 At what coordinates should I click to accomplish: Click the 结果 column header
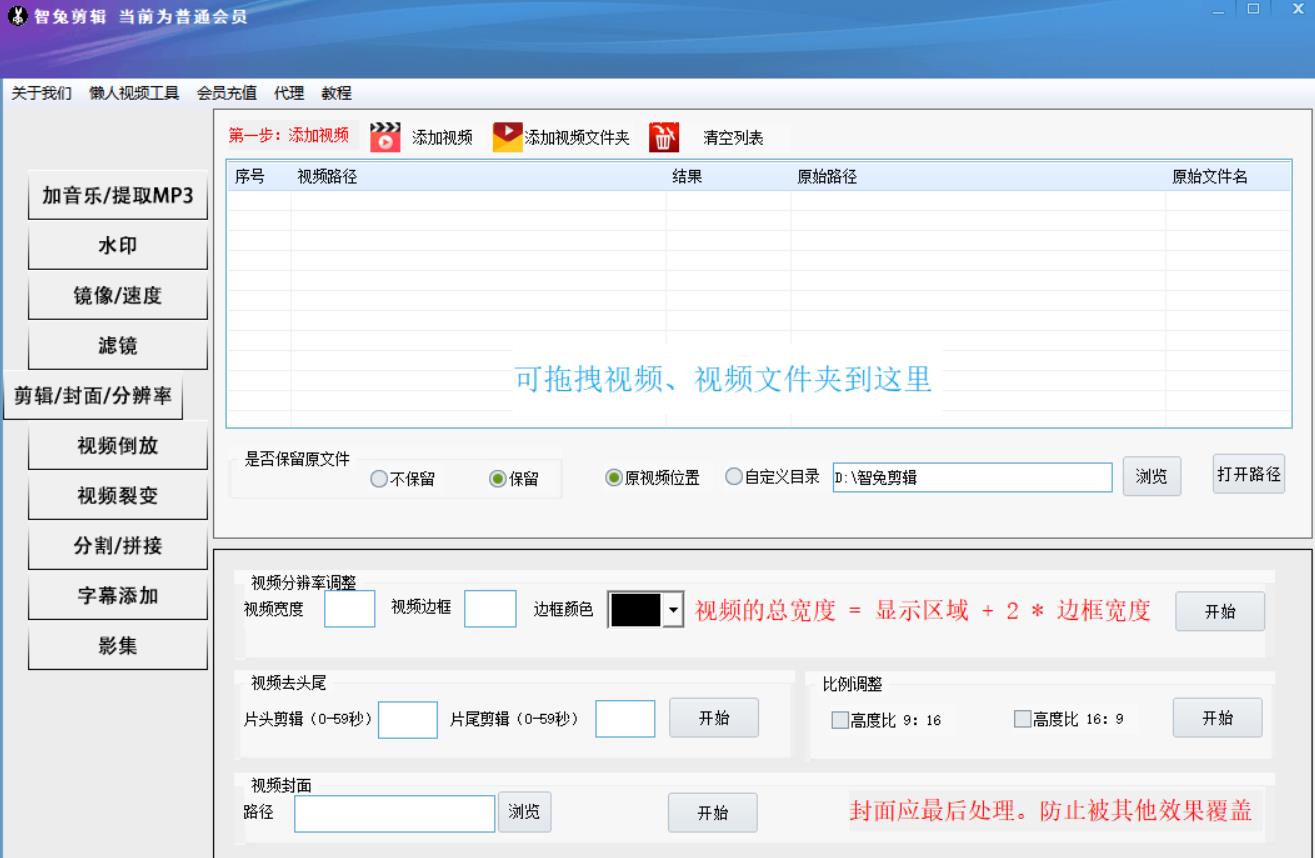(x=729, y=177)
